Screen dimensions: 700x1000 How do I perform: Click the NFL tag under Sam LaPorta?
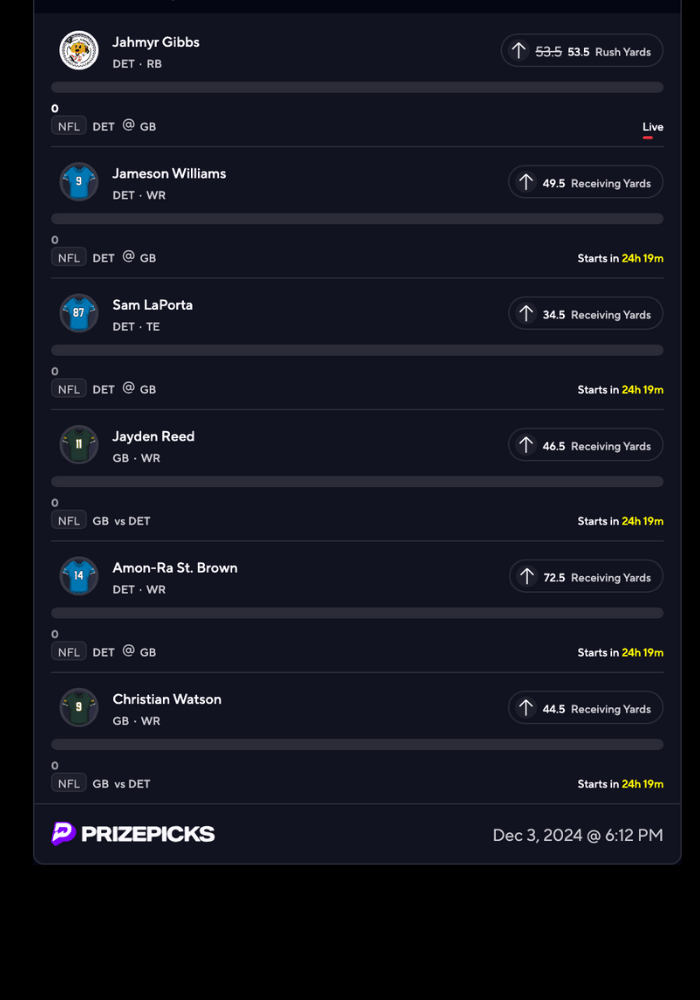[68, 389]
